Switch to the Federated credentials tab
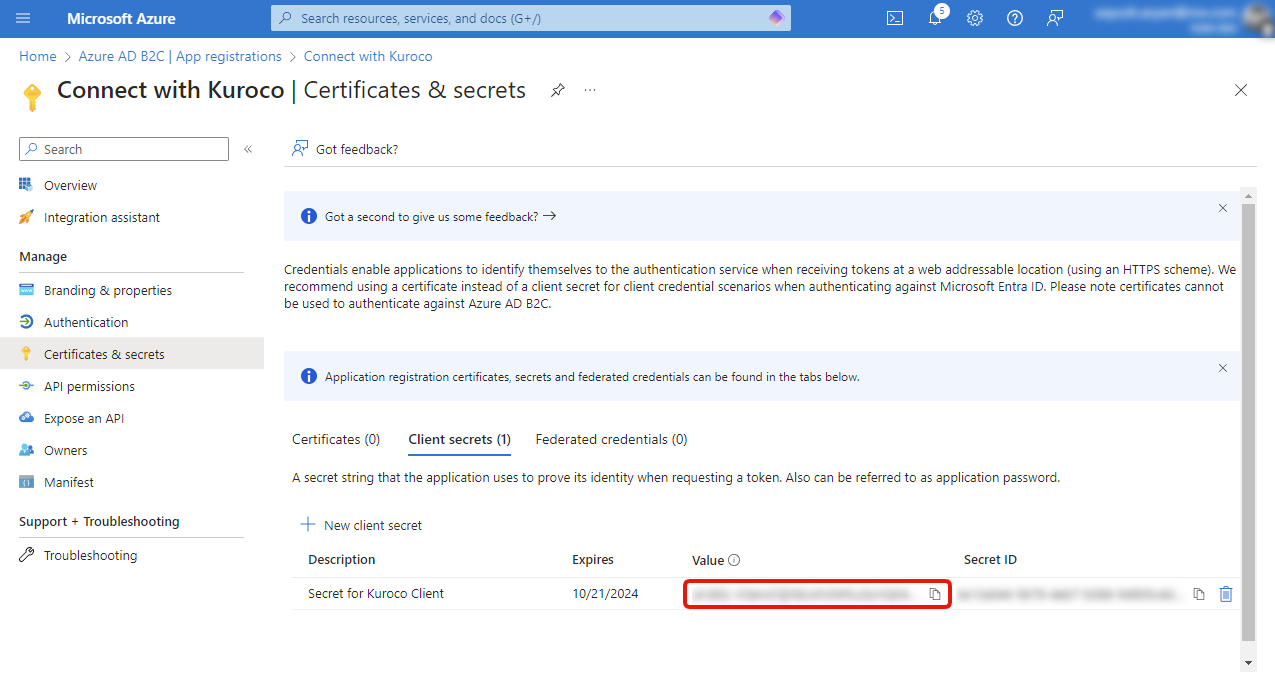1275x690 pixels. coord(611,439)
